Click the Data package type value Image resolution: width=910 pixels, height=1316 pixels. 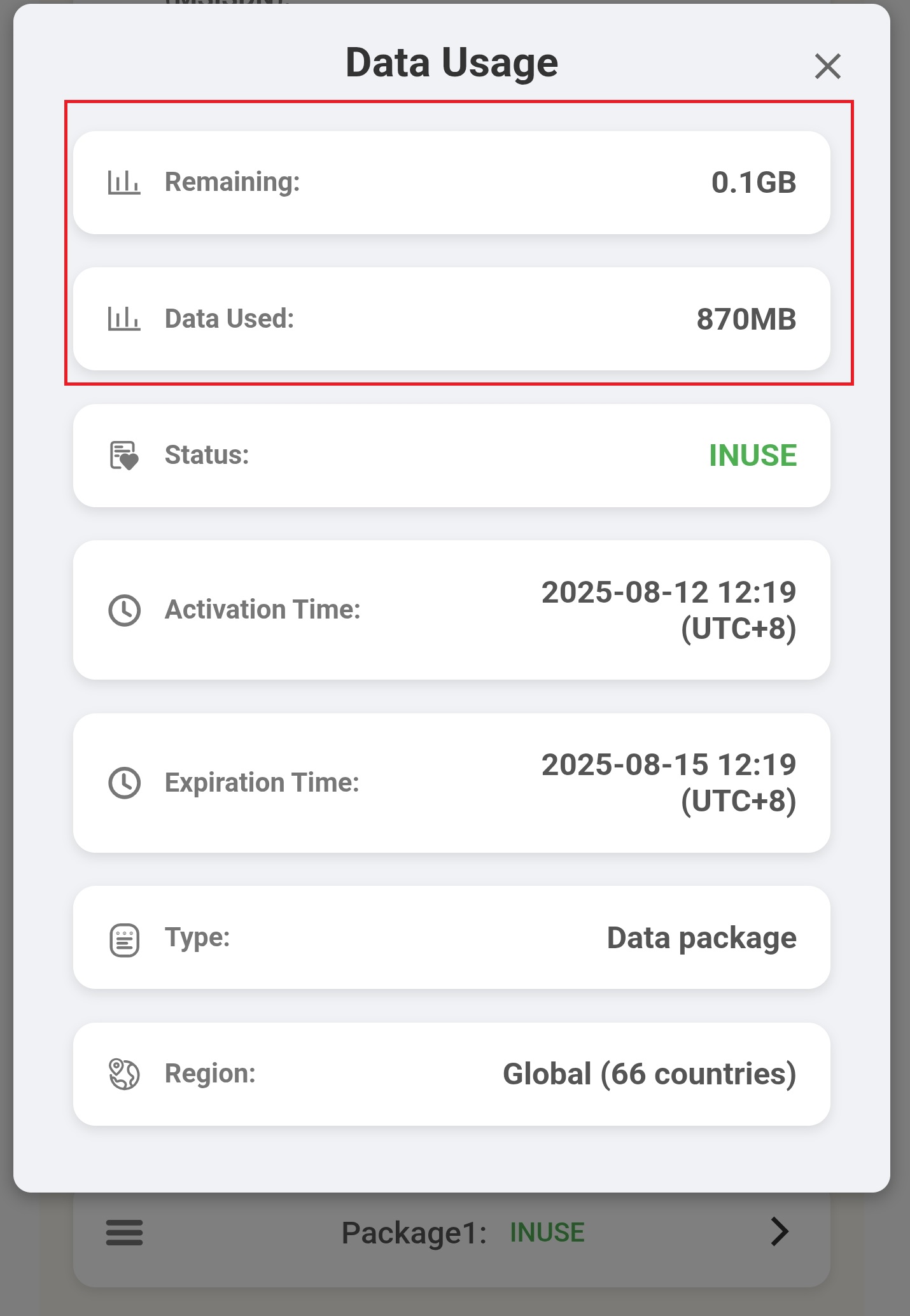(702, 938)
